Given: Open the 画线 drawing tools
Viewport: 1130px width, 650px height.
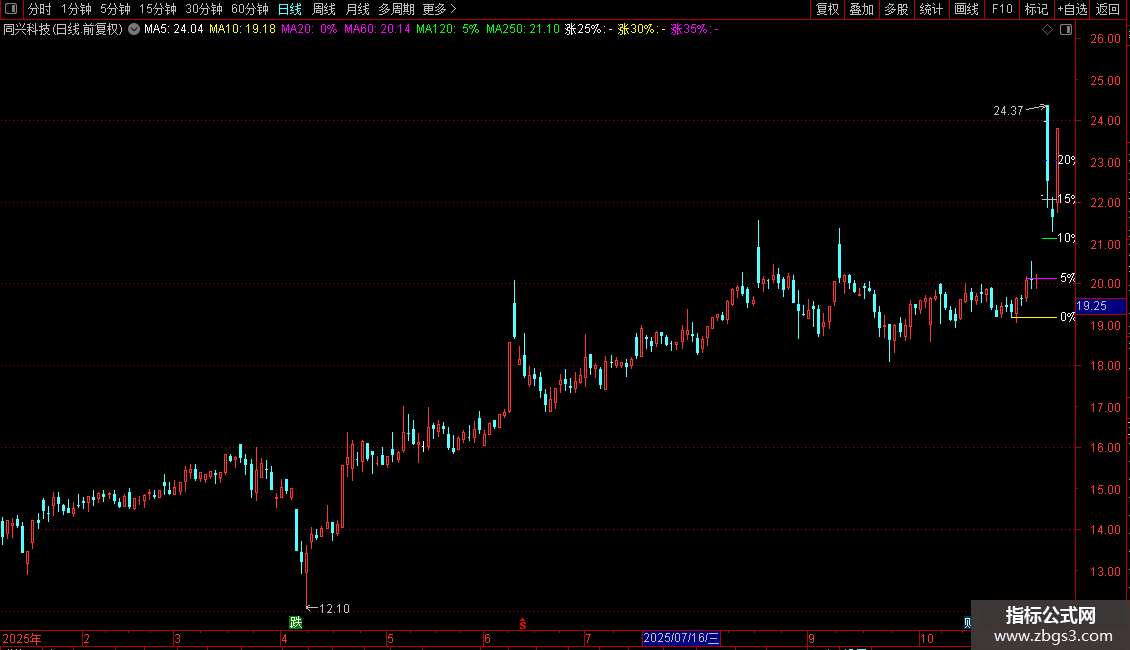Looking at the screenshot, I should pos(966,9).
